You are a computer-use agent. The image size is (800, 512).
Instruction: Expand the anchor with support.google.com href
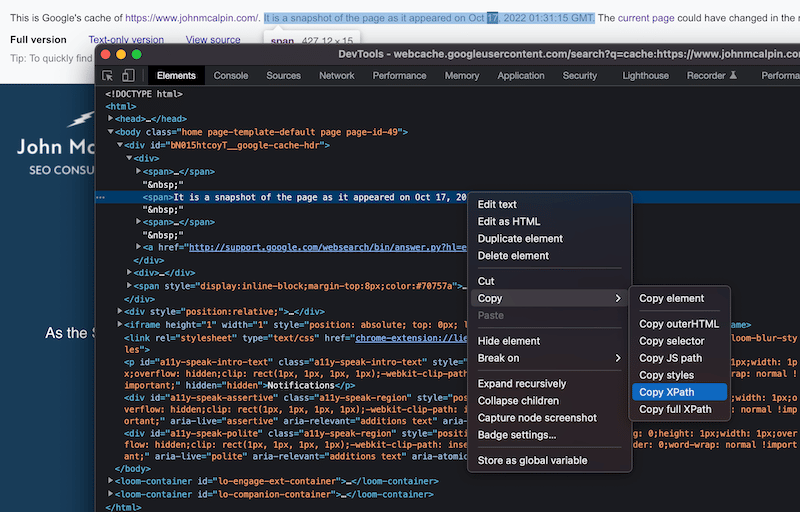(x=138, y=246)
